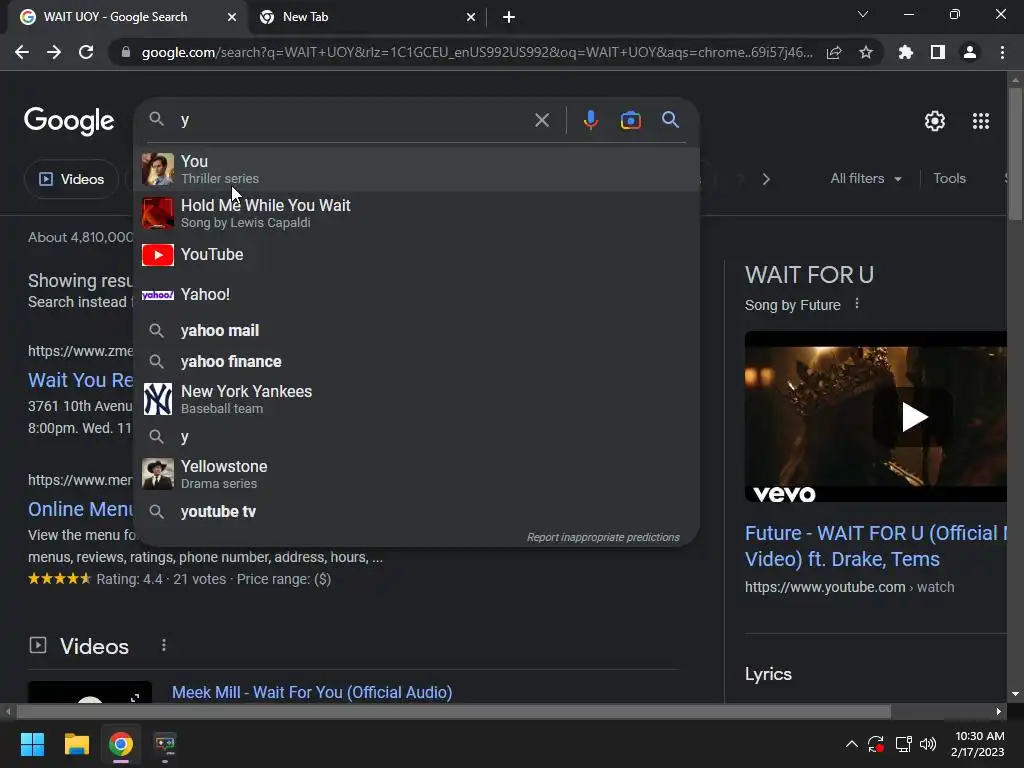
Task: Open the search Tools option
Action: pos(949,178)
